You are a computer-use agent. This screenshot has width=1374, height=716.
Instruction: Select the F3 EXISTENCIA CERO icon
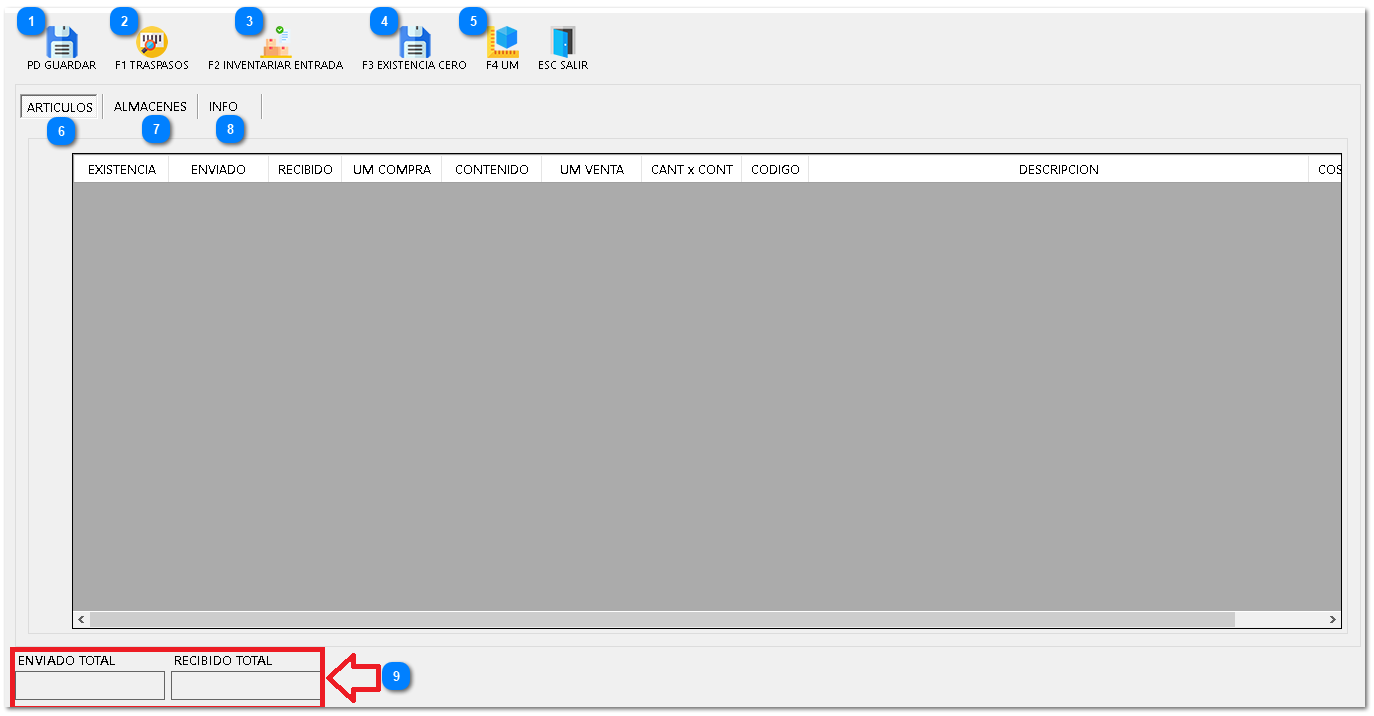pos(414,43)
